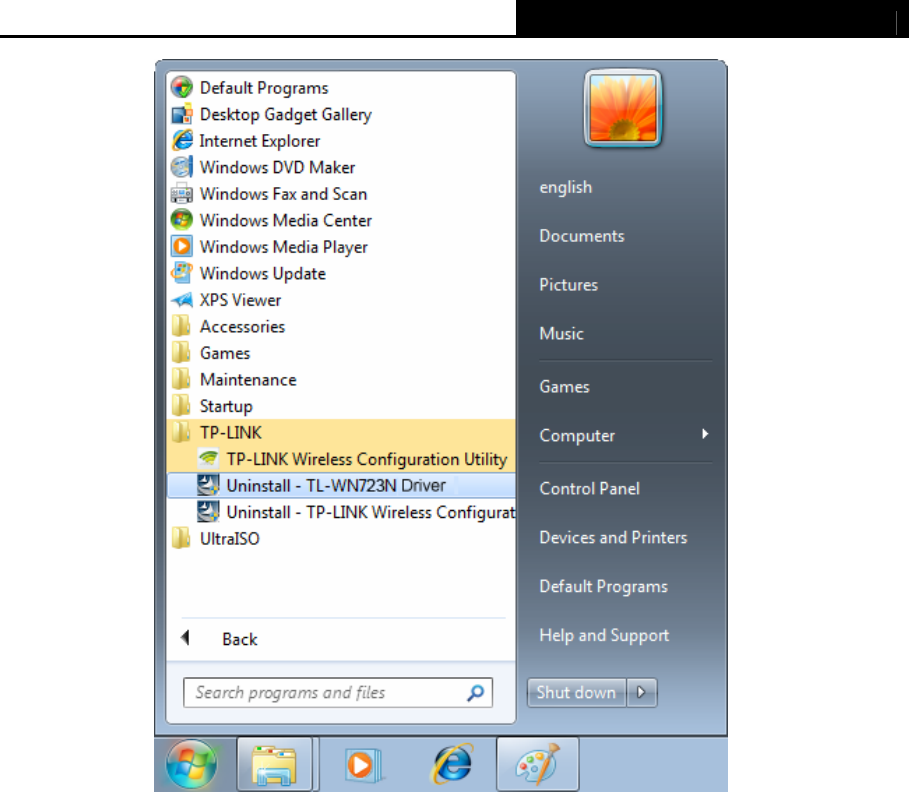Launch Desktop Gadget Gallery icon
This screenshot has width=909, height=792.
click(x=181, y=114)
